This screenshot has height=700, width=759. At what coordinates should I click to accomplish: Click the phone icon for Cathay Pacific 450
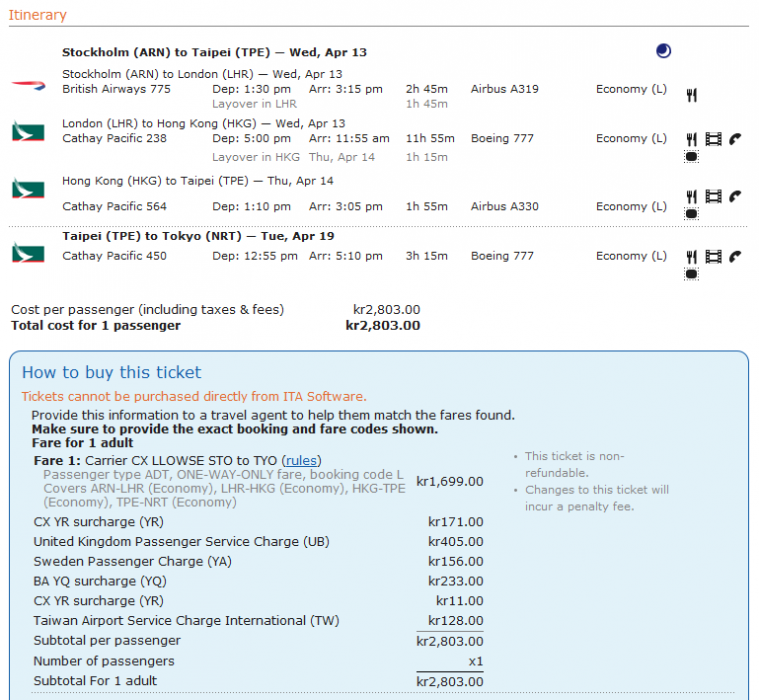pos(735,256)
